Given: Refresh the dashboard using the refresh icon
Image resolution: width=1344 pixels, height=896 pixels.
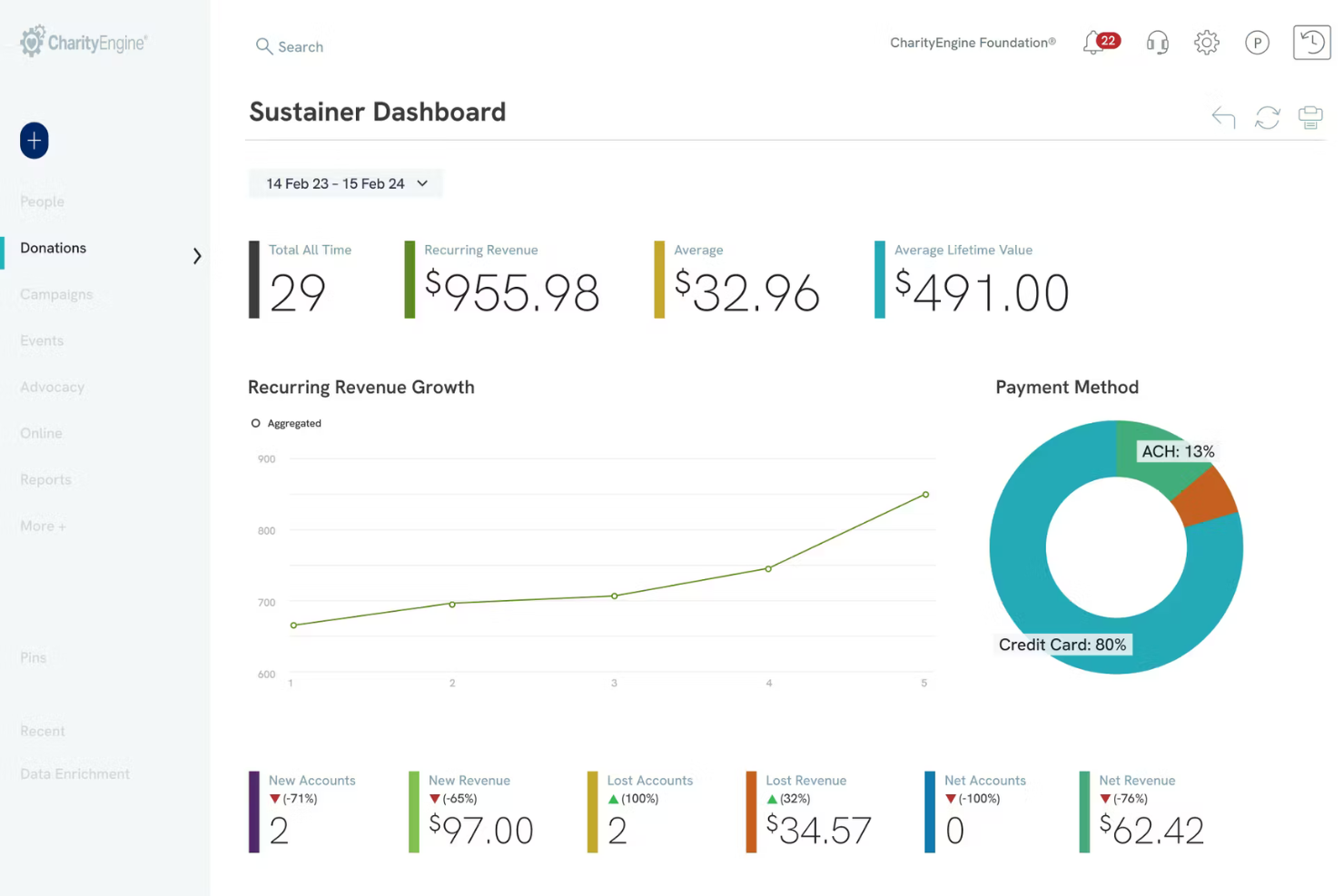Looking at the screenshot, I should (x=1267, y=117).
